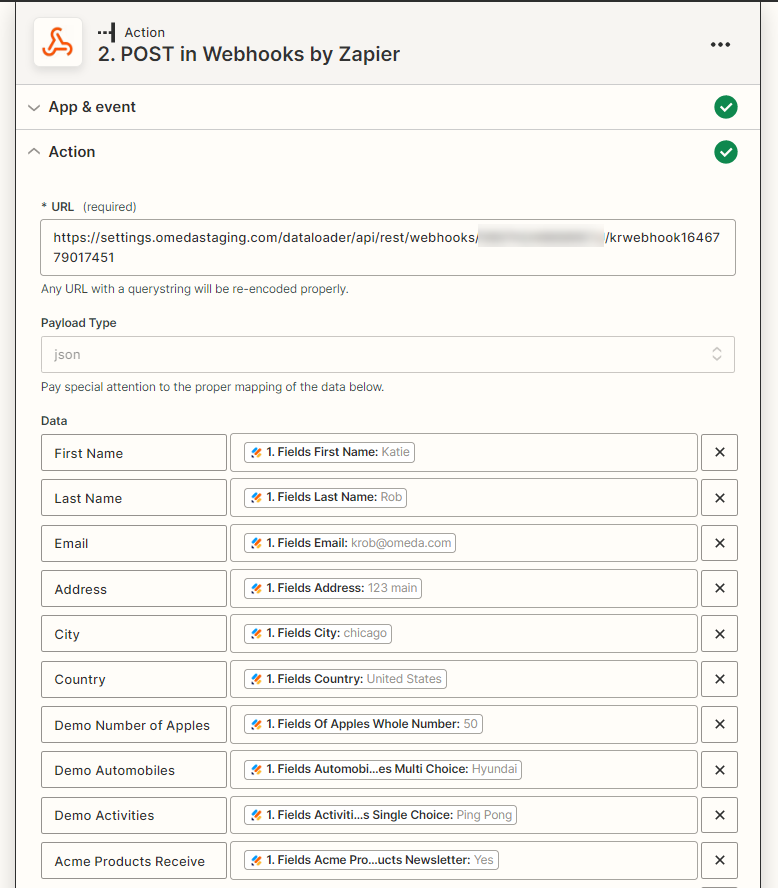Delete the Address field mapping row
This screenshot has width=778, height=888.
(x=719, y=589)
